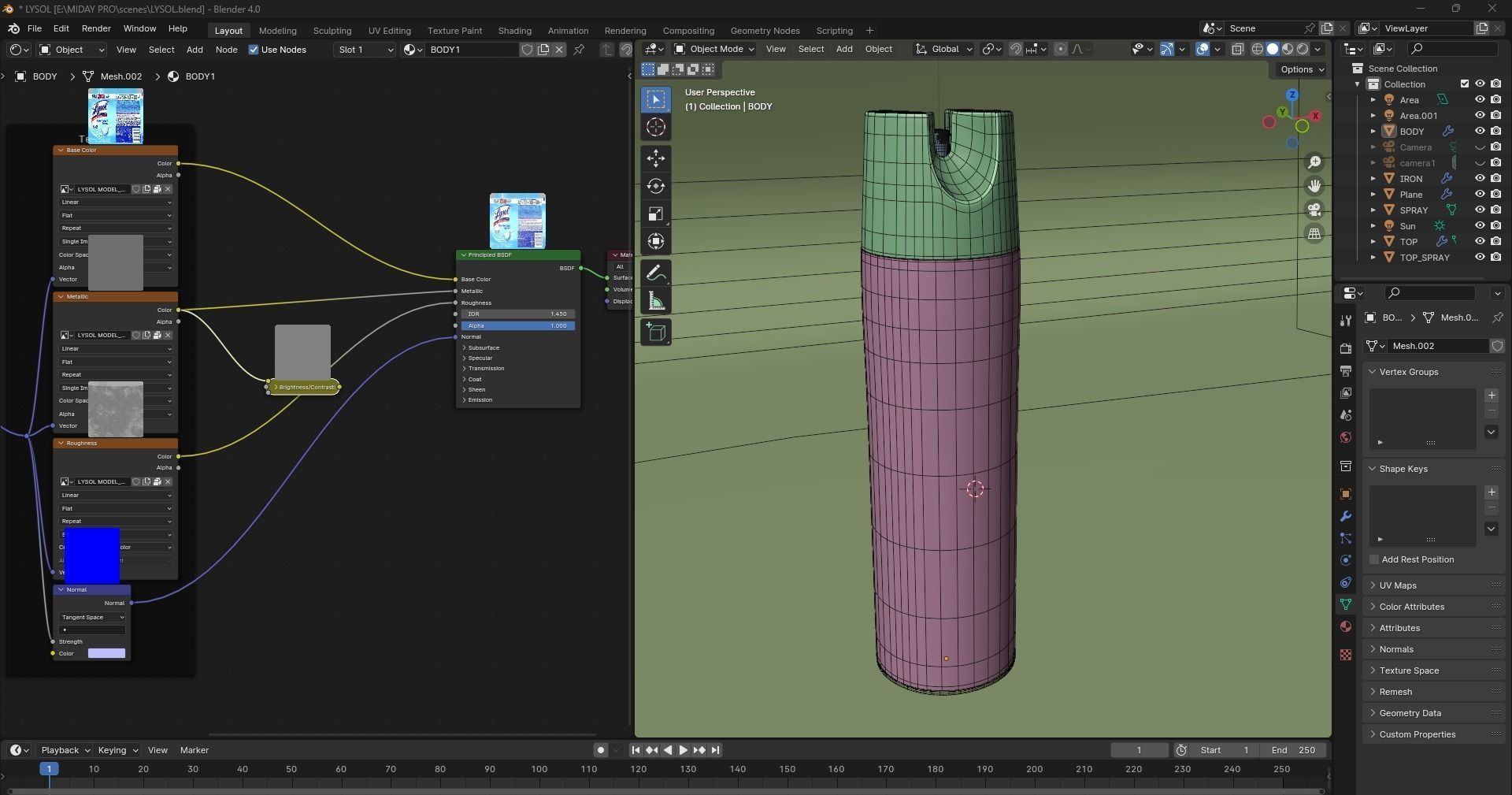Switch to rendered viewport shading
The height and width of the screenshot is (795, 1512).
coord(1303,49)
